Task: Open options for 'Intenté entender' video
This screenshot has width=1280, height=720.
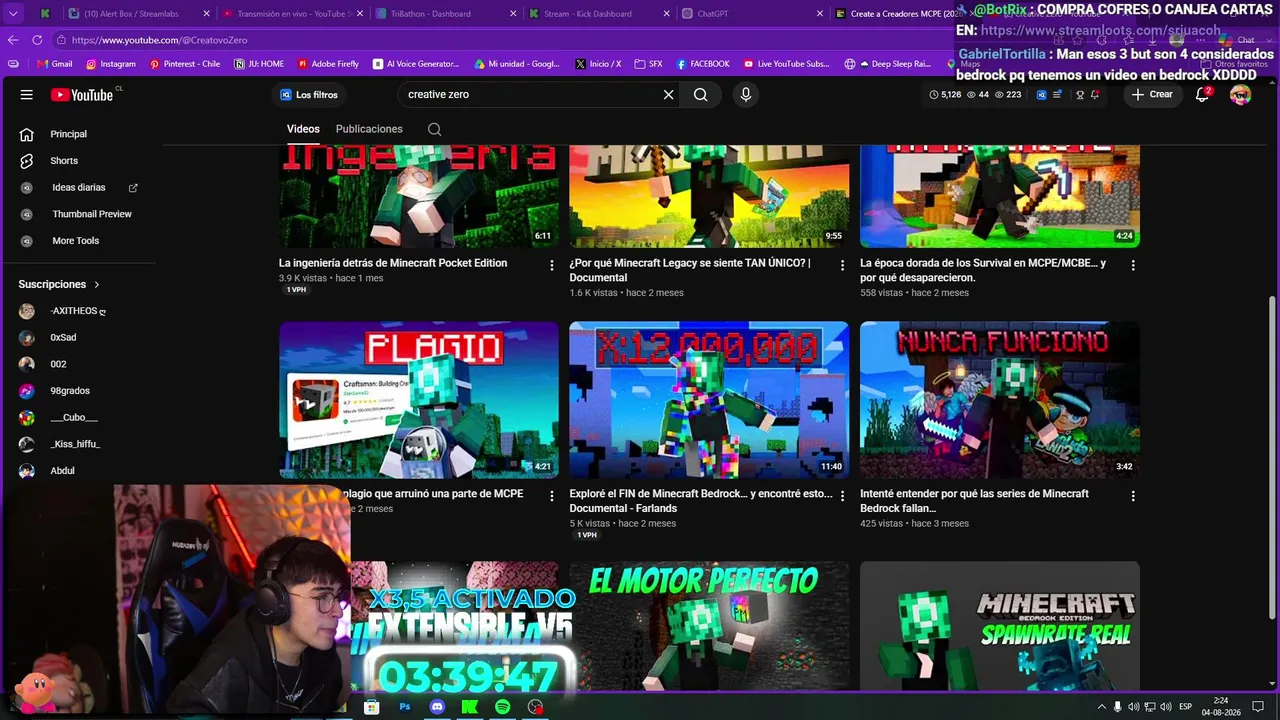Action: point(1133,495)
